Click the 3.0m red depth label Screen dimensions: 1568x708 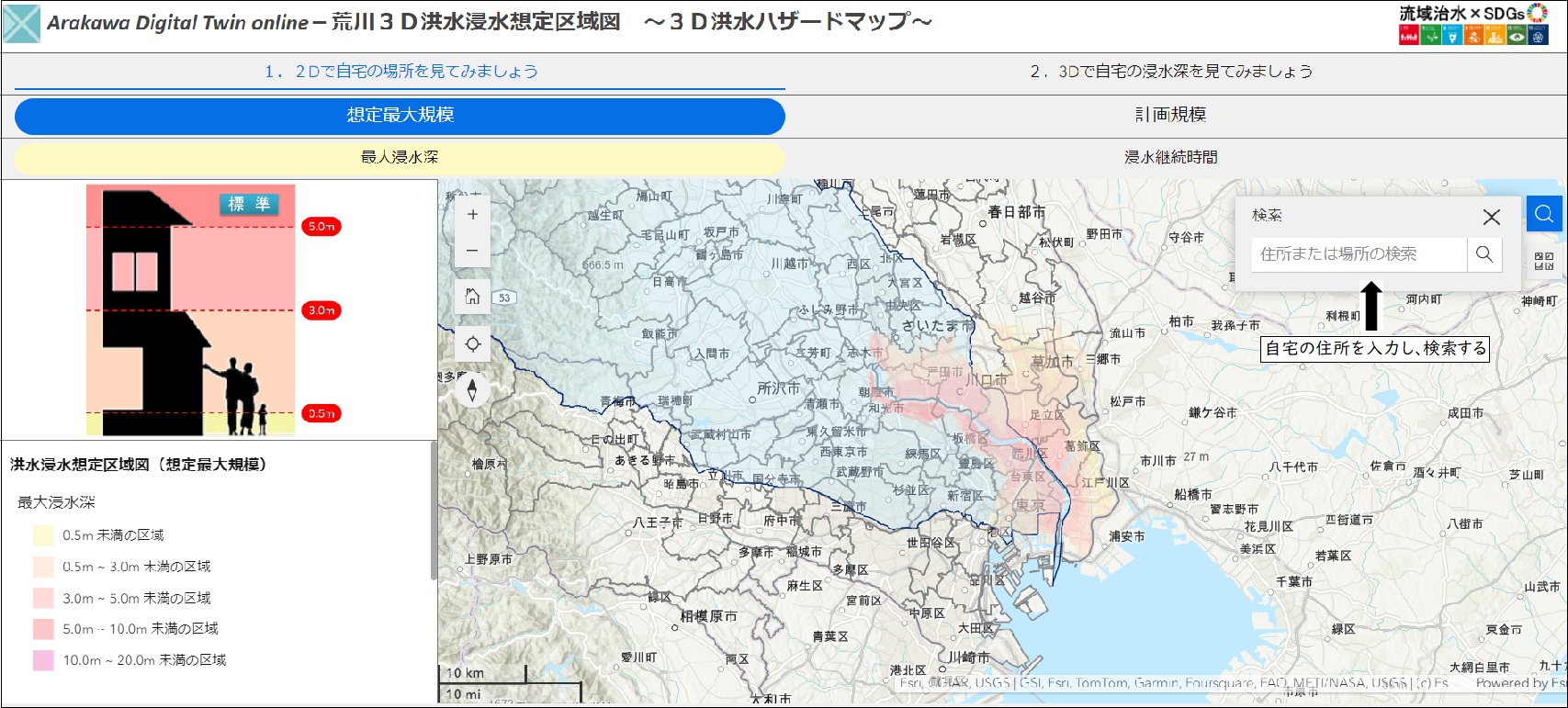point(321,310)
